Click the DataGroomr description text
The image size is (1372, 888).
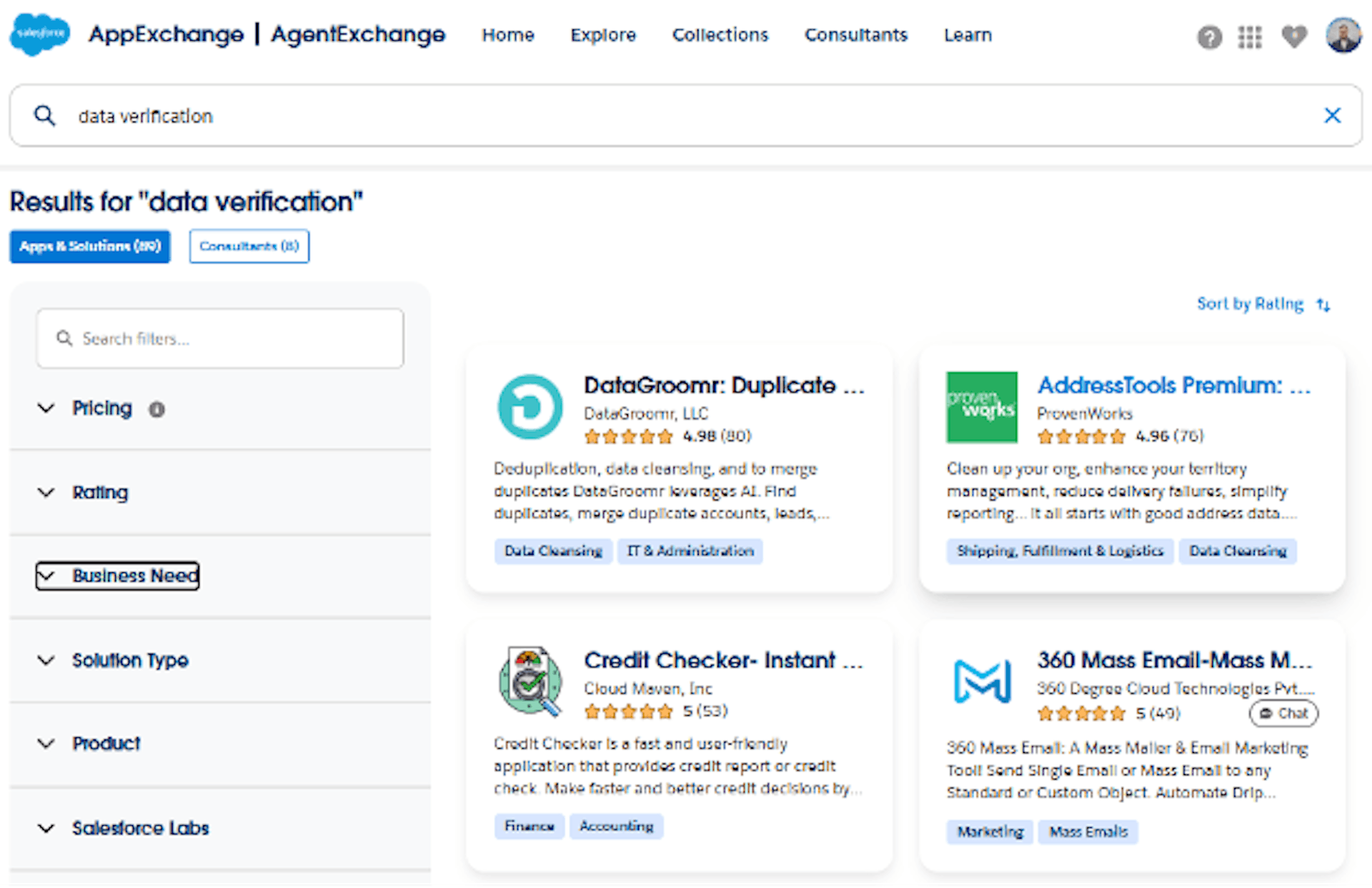(662, 492)
